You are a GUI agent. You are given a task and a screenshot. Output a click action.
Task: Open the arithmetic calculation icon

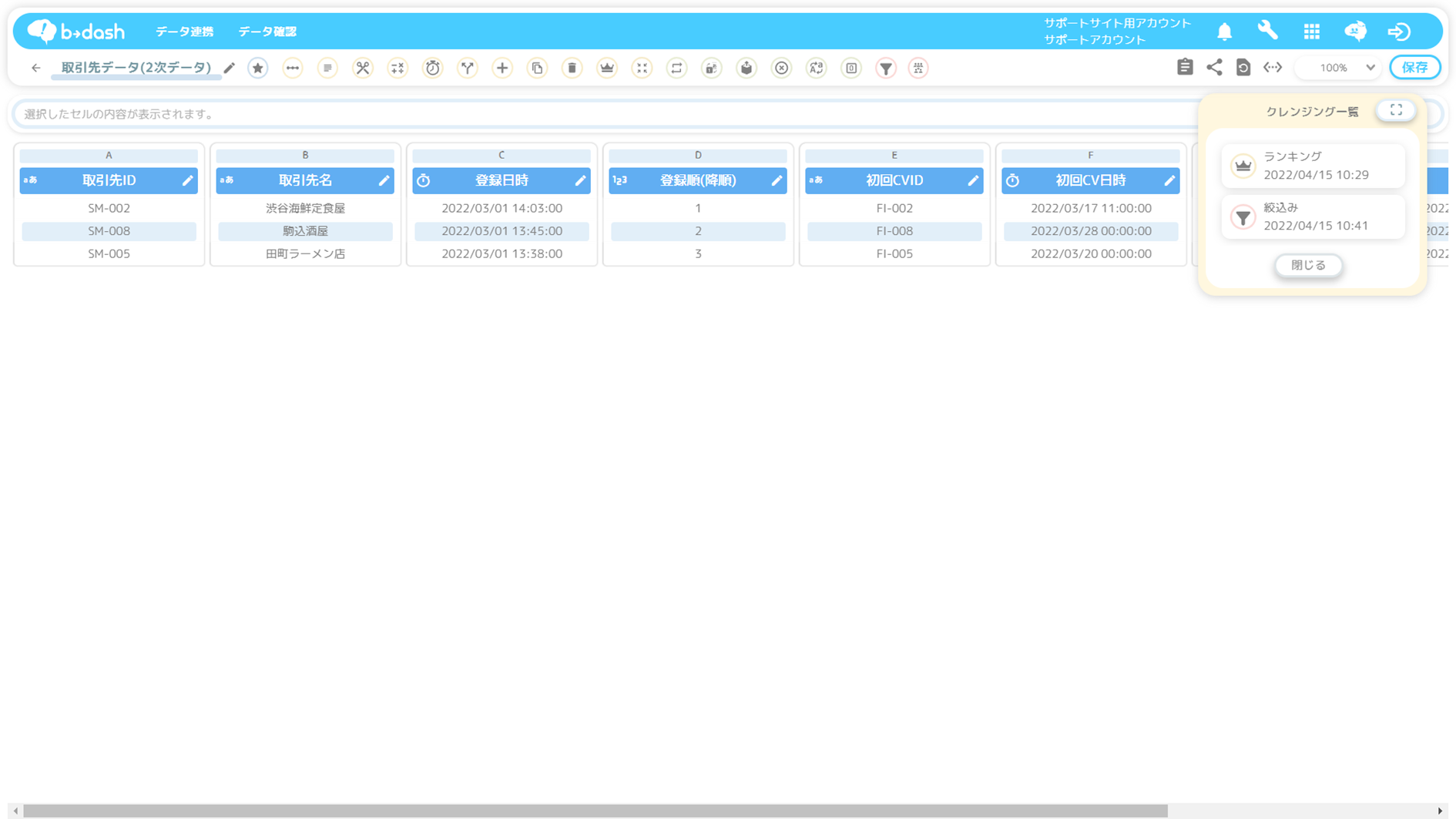pyautogui.click(x=398, y=68)
